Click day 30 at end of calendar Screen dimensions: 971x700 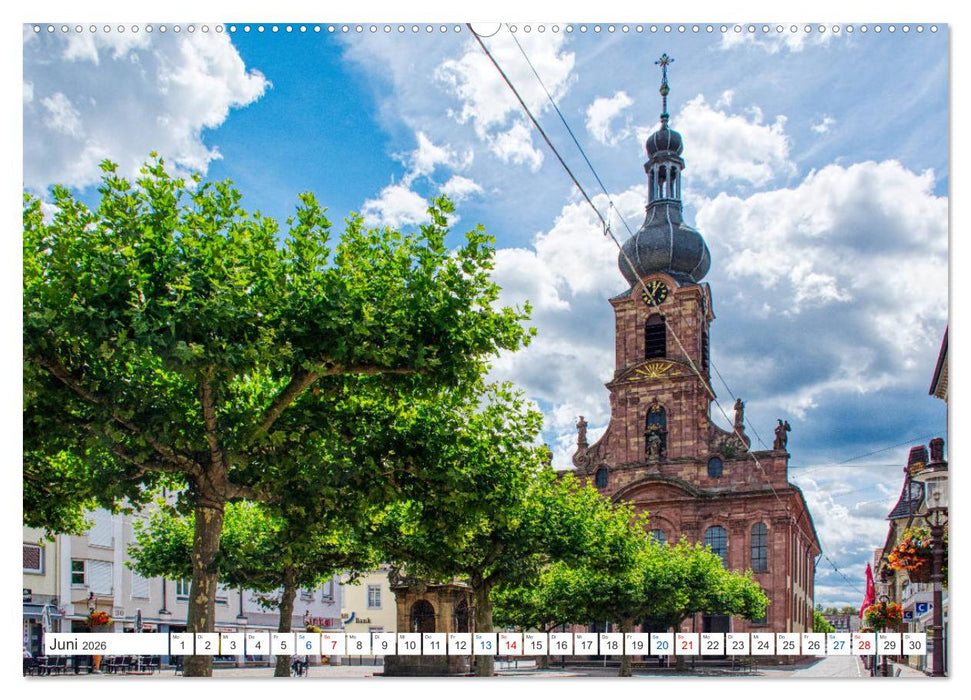tap(913, 645)
